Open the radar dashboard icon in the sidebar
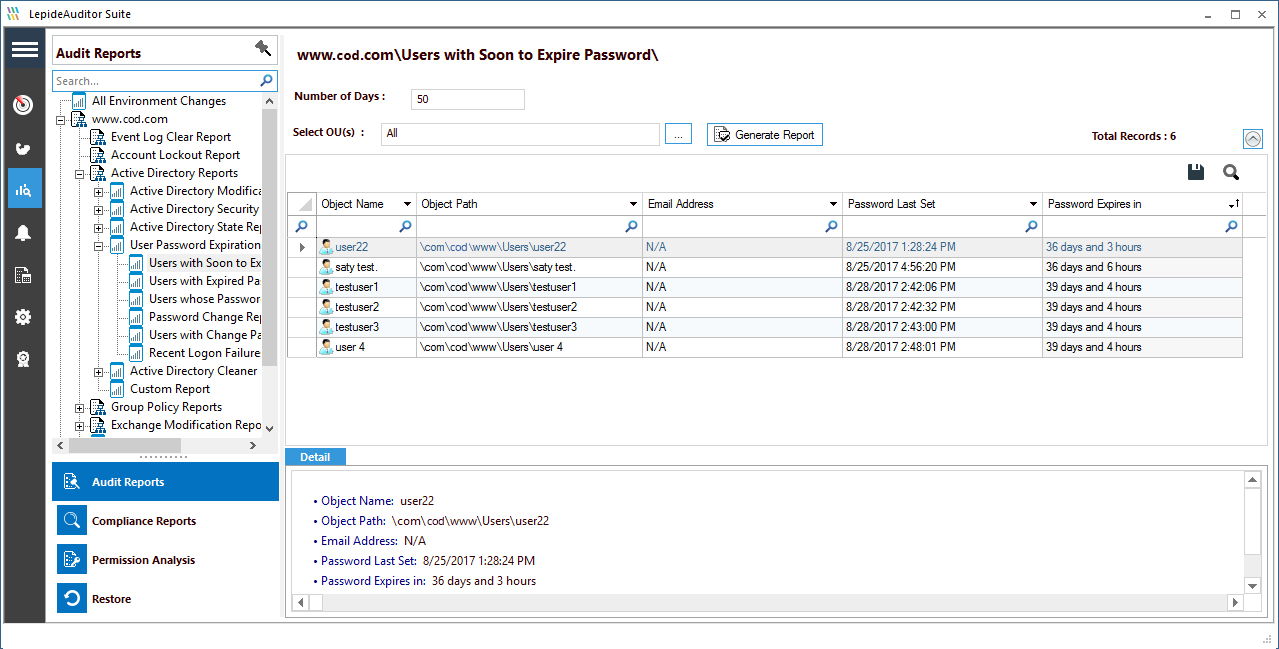The image size is (1279, 649). [24, 105]
